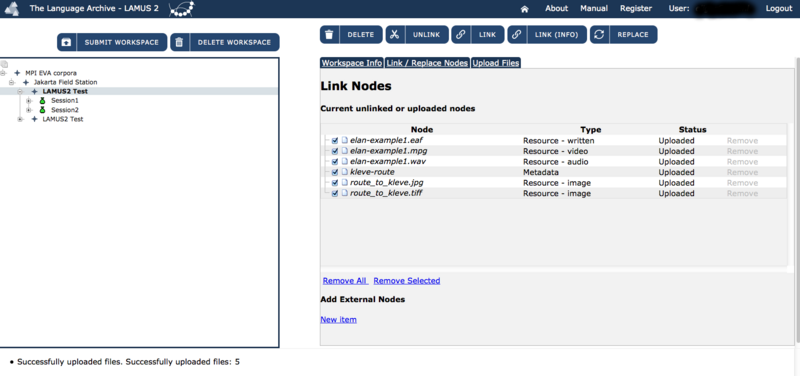The image size is (800, 376).
Task: Collapse the MPI EVA corpora node
Action: pyautogui.click(x=3, y=73)
